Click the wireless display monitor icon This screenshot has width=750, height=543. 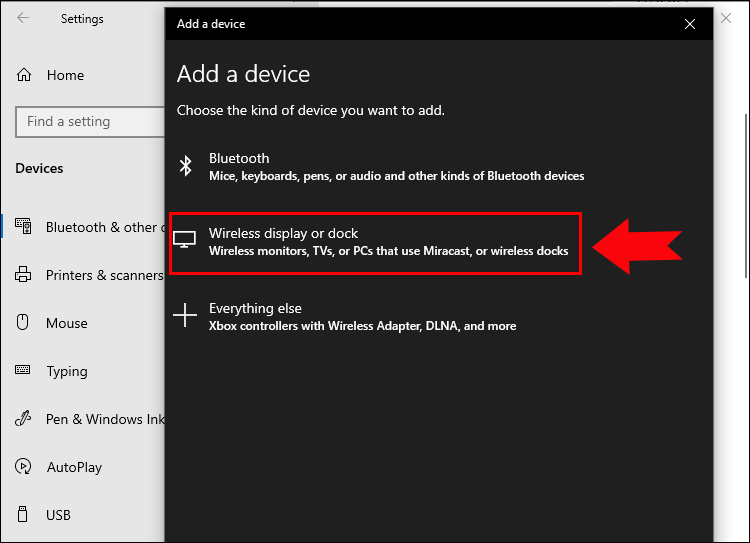pos(185,240)
